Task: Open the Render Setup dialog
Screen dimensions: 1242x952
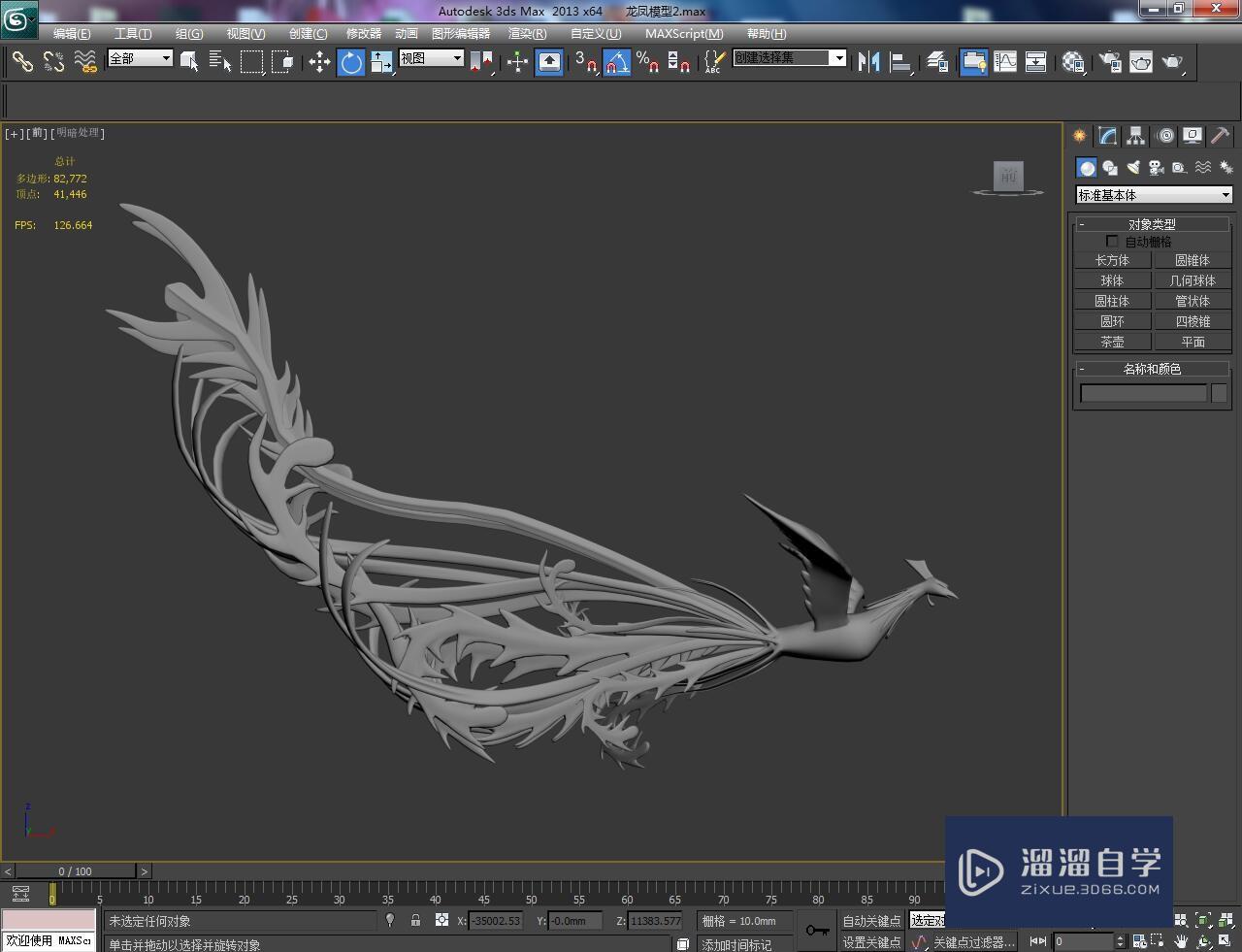Action: (1109, 62)
